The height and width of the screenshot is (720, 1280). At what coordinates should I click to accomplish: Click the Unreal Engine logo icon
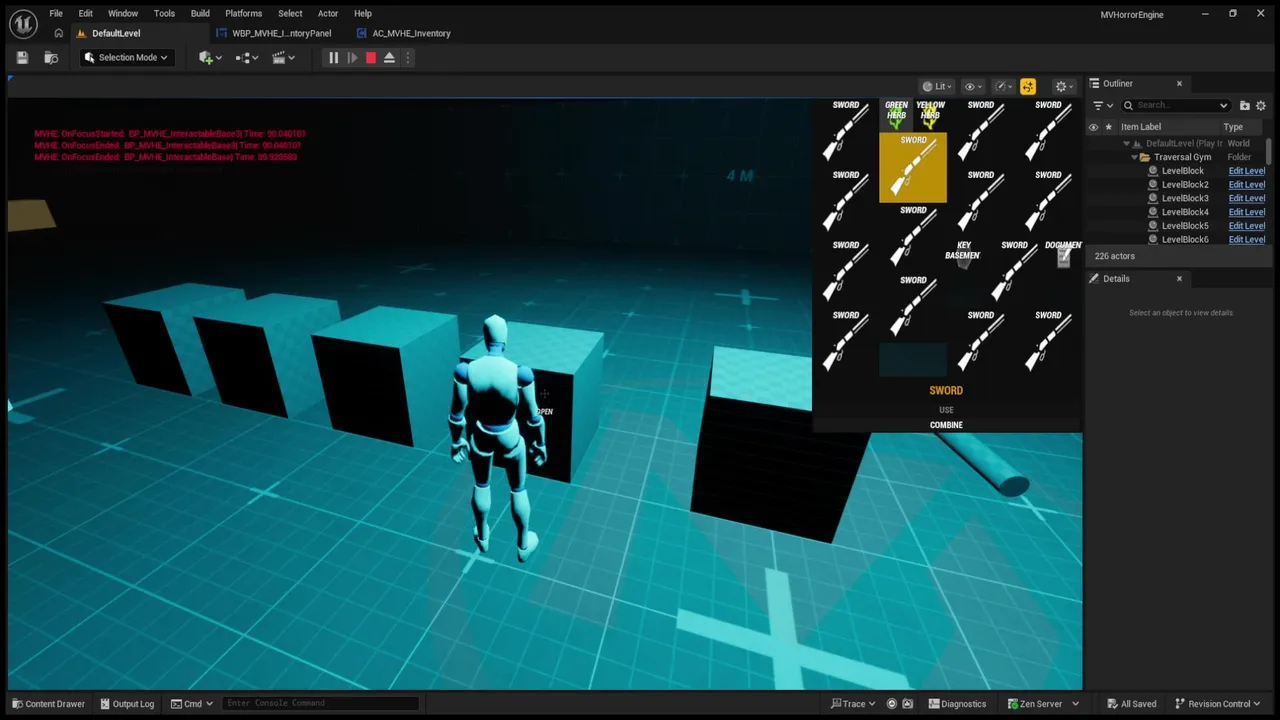23,24
